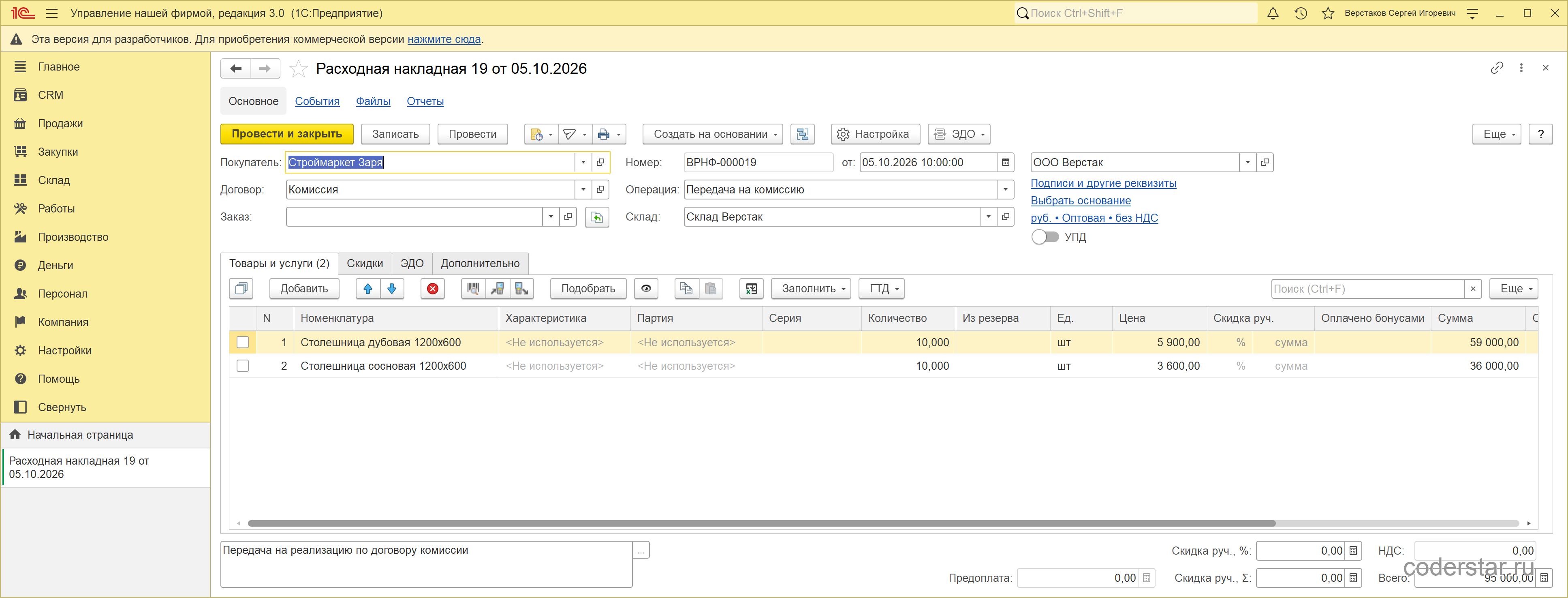The image size is (1568, 598).
Task: Open notifications bell icon
Action: (x=1273, y=13)
